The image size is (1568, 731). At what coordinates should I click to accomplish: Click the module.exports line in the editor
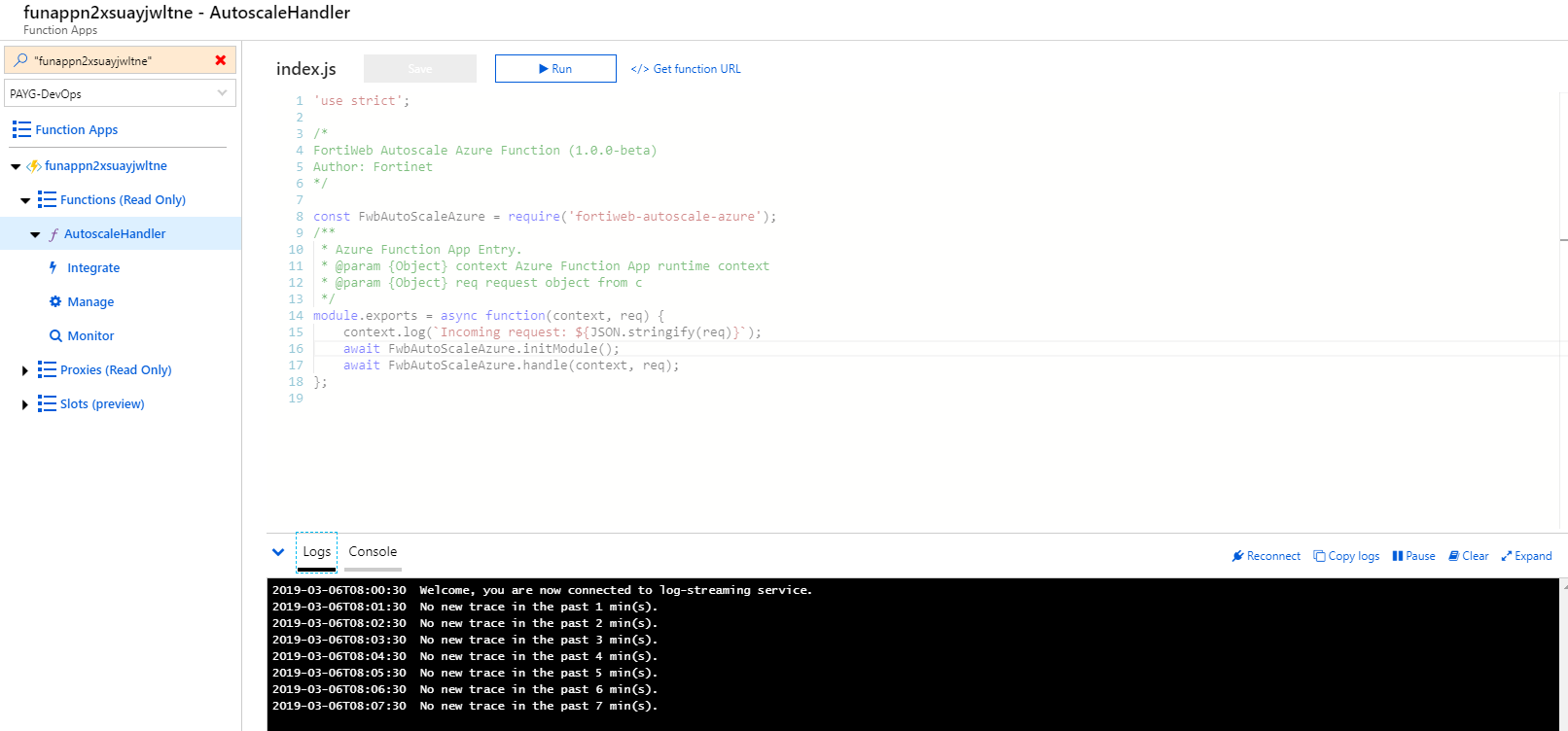pyautogui.click(x=488, y=316)
